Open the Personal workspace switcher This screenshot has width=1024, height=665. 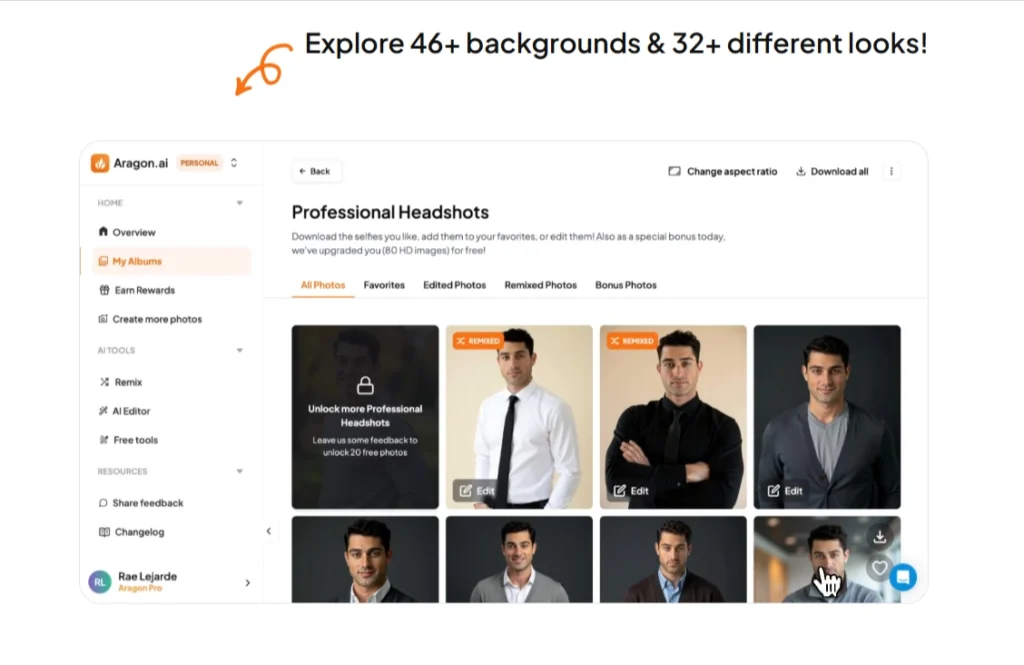pyautogui.click(x=234, y=163)
